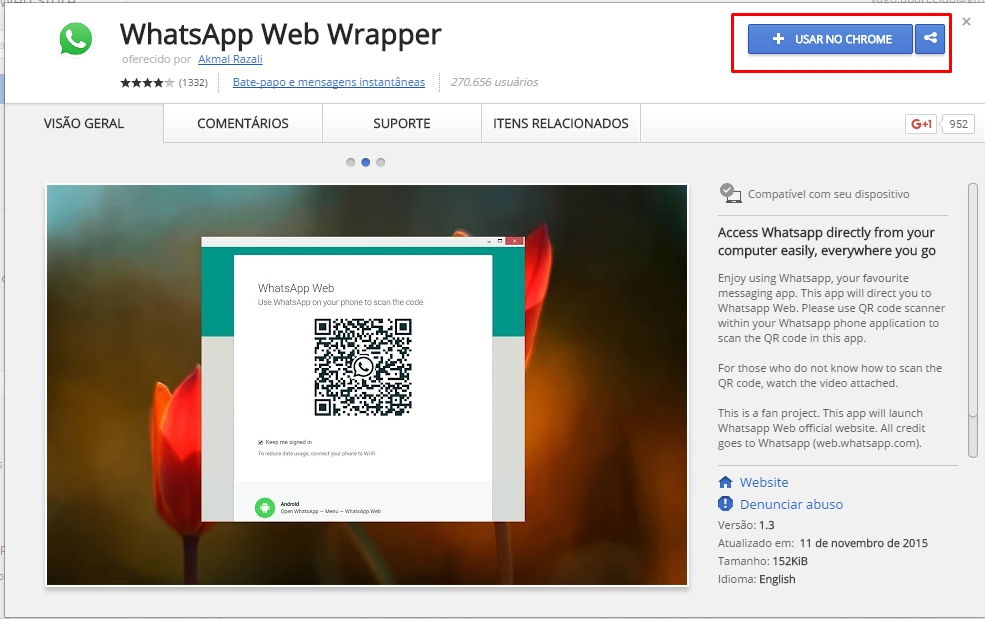
Task: Open developer page Akmal Razali
Action: coord(231,59)
